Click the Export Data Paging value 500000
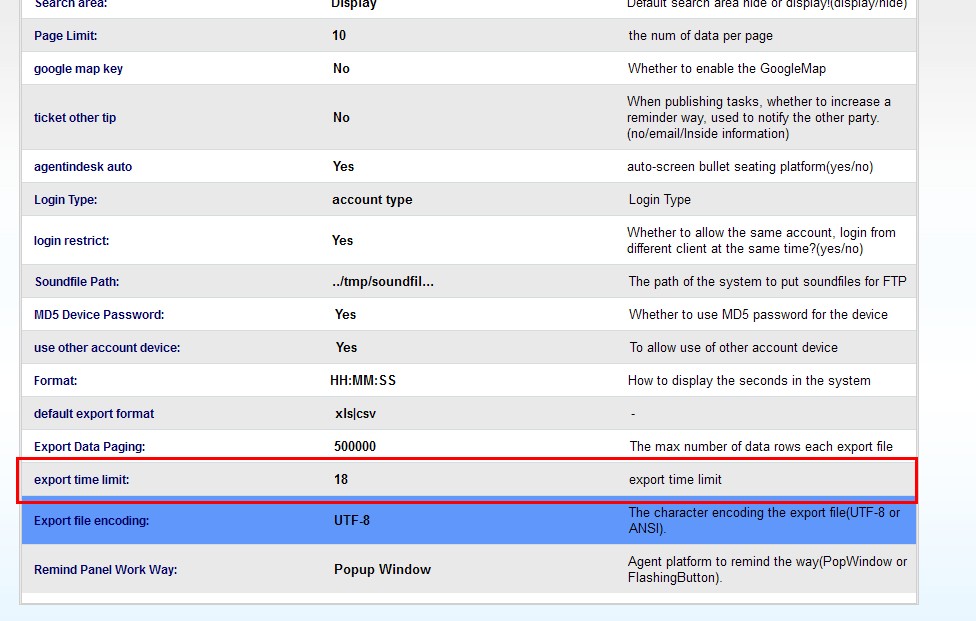This screenshot has height=621, width=976. coord(355,447)
